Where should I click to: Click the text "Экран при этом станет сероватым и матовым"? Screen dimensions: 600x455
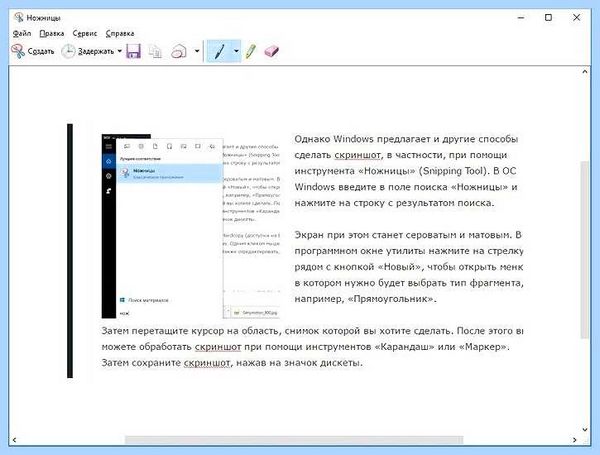(404, 235)
